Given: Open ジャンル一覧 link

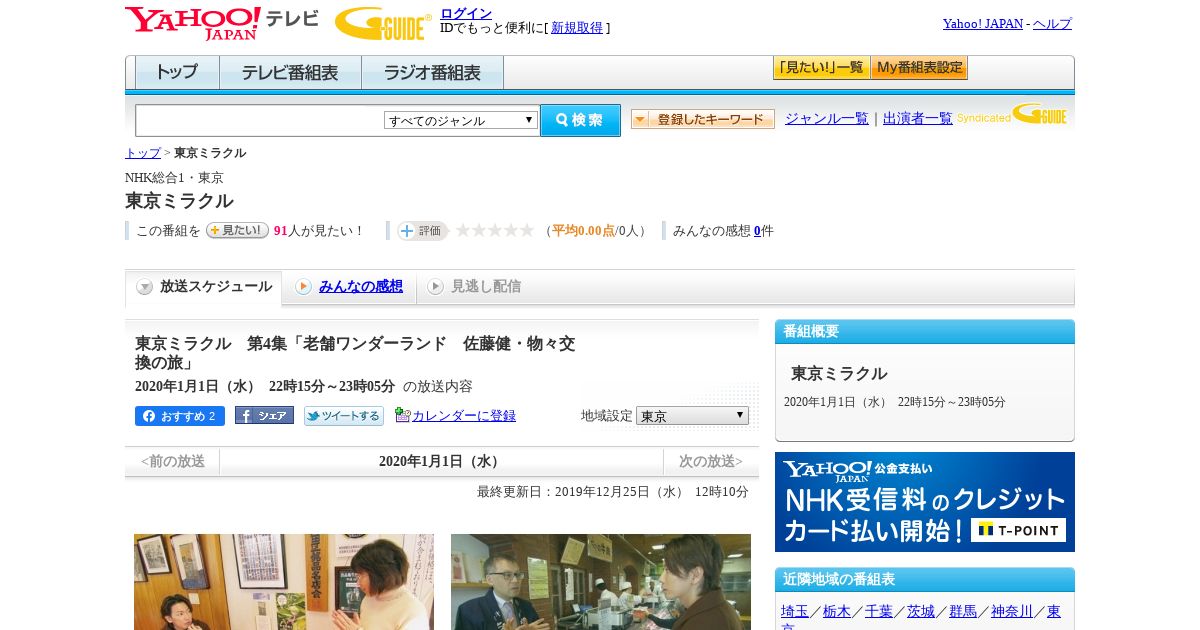Looking at the screenshot, I should [x=827, y=119].
